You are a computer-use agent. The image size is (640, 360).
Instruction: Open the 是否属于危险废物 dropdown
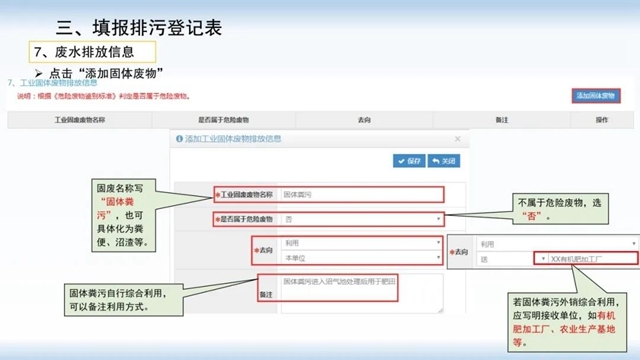click(x=362, y=219)
